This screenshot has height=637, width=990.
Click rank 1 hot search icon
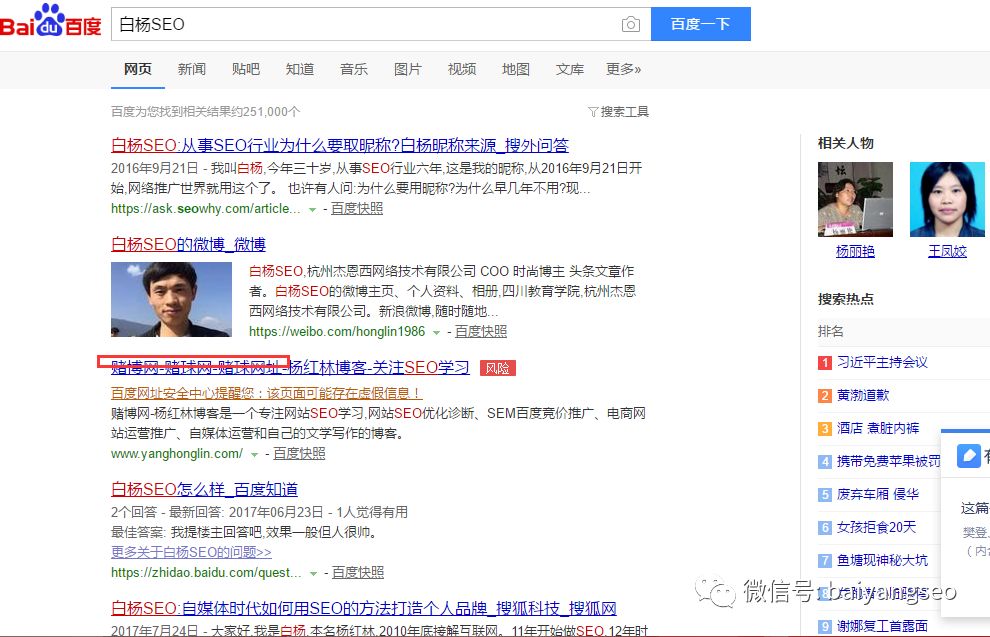tap(825, 362)
